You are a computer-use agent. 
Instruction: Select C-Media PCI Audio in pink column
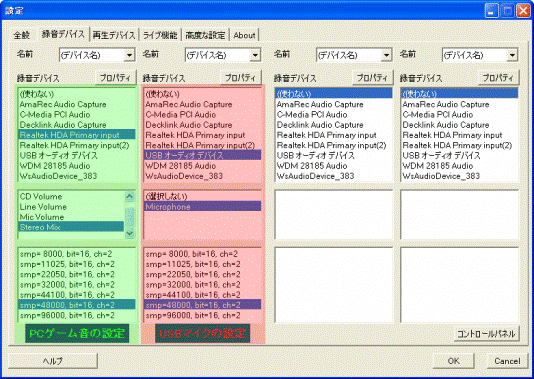(203, 114)
